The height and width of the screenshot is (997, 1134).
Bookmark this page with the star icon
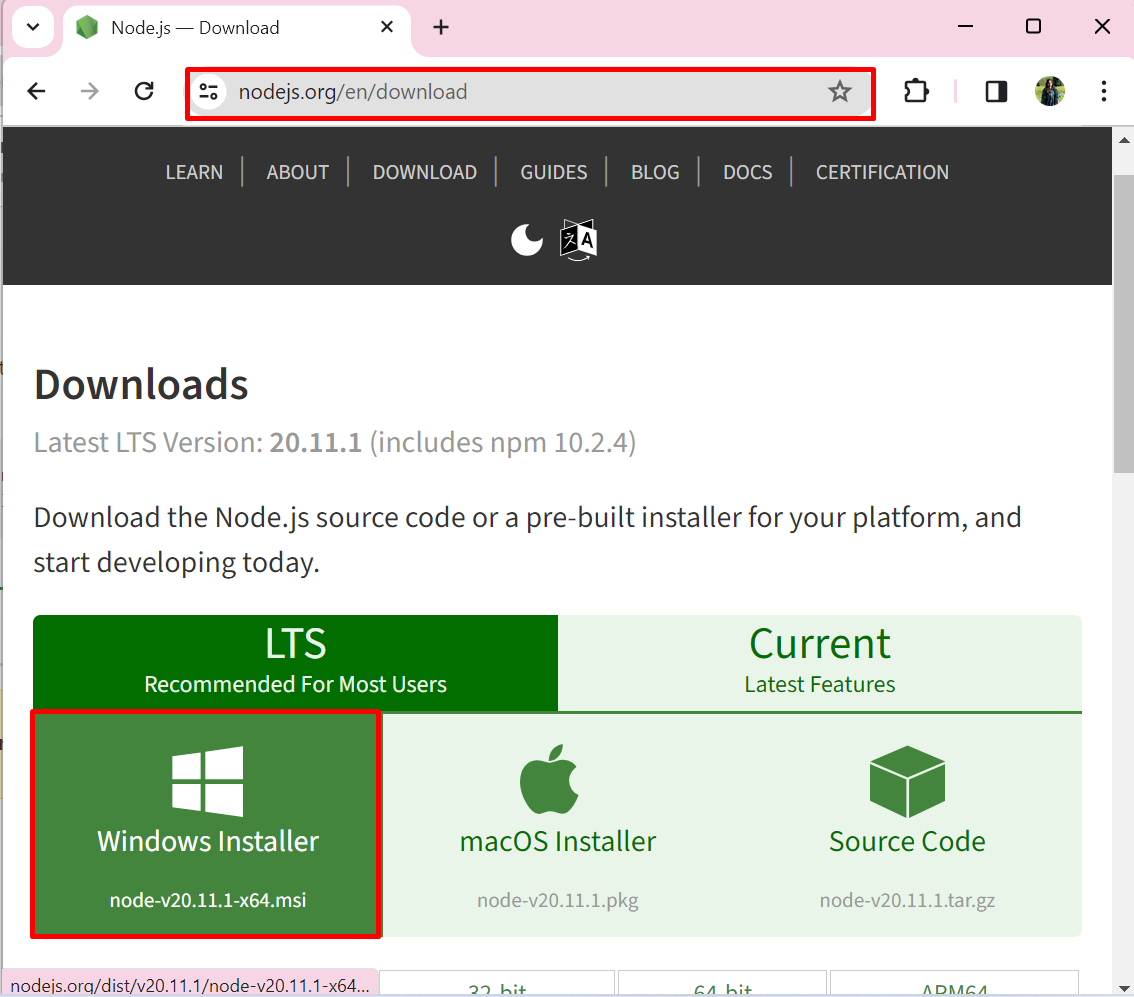(x=840, y=92)
